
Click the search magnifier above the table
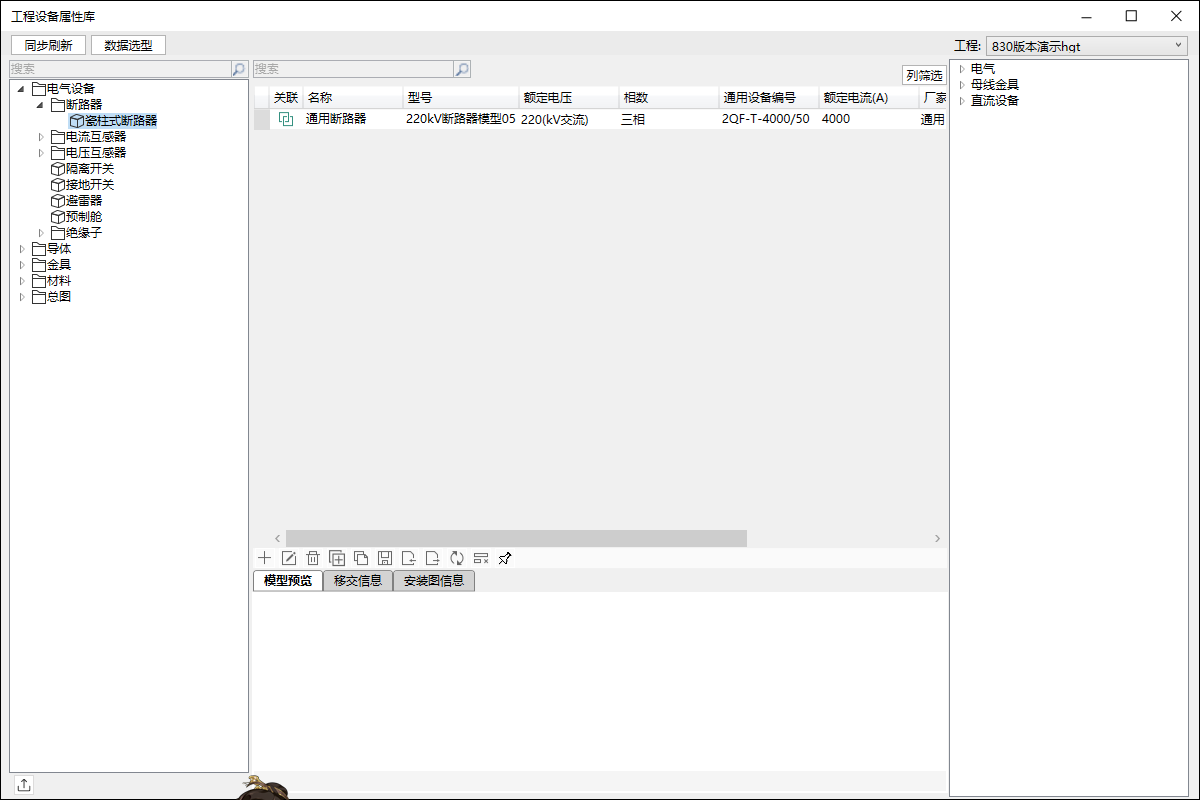click(462, 69)
